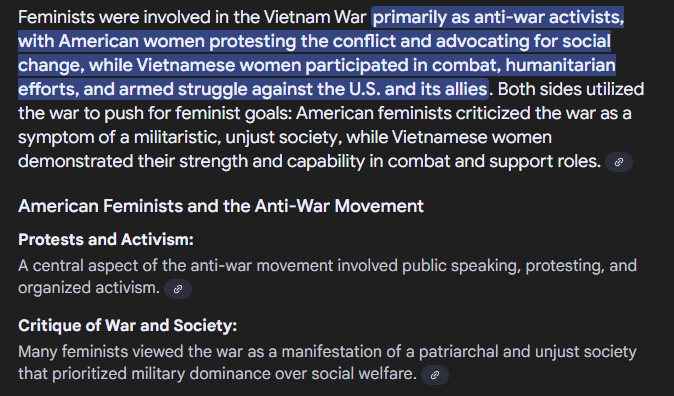Open the citation link icon after "social welfare."
This screenshot has width=674, height=396.
tap(435, 375)
